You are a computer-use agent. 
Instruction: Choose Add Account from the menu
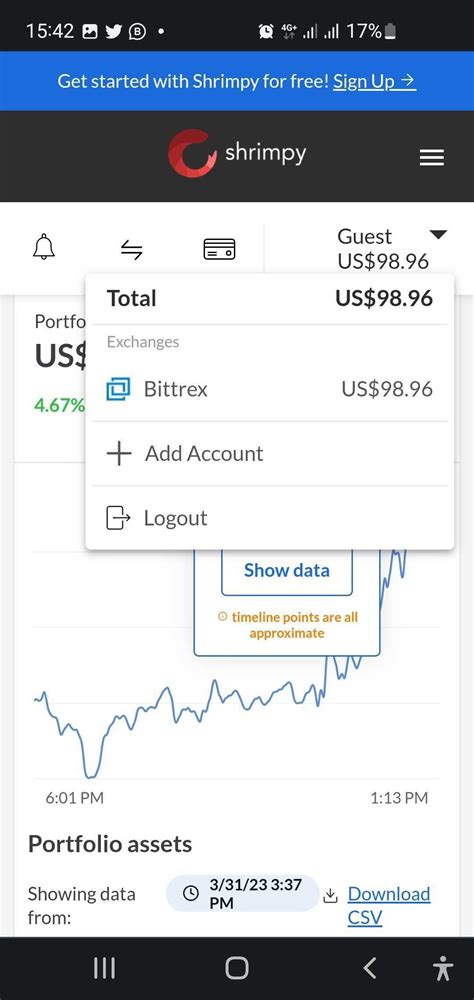point(270,453)
